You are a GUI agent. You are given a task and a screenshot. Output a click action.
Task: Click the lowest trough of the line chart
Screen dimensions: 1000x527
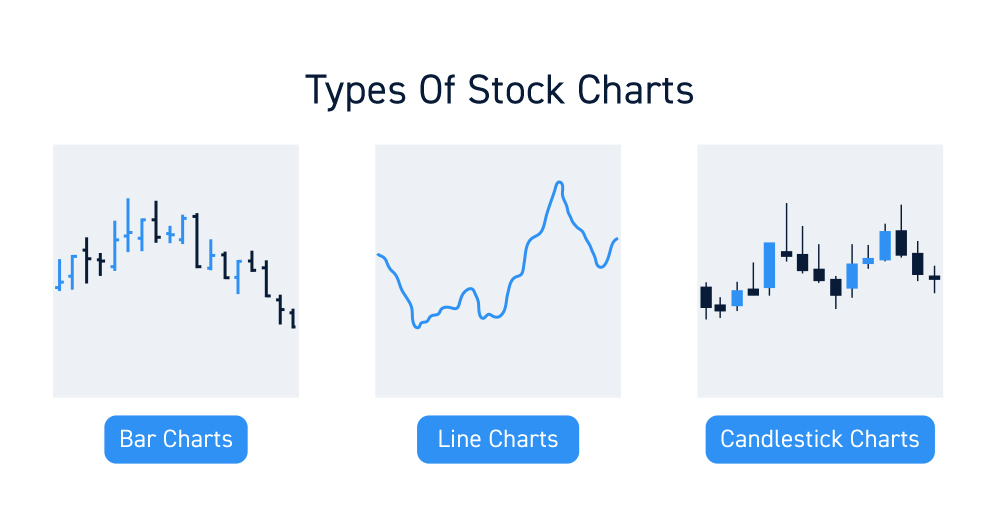click(417, 327)
